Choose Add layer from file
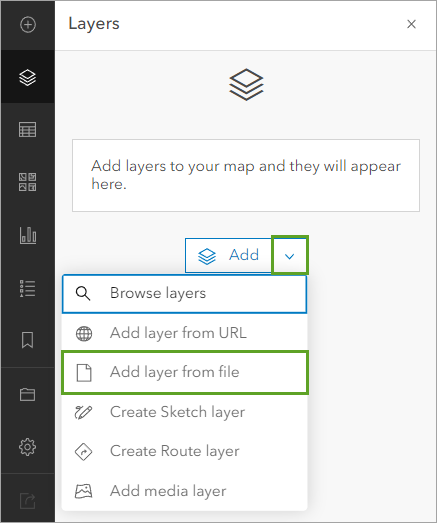Viewport: 437px width, 523px height. click(x=184, y=372)
